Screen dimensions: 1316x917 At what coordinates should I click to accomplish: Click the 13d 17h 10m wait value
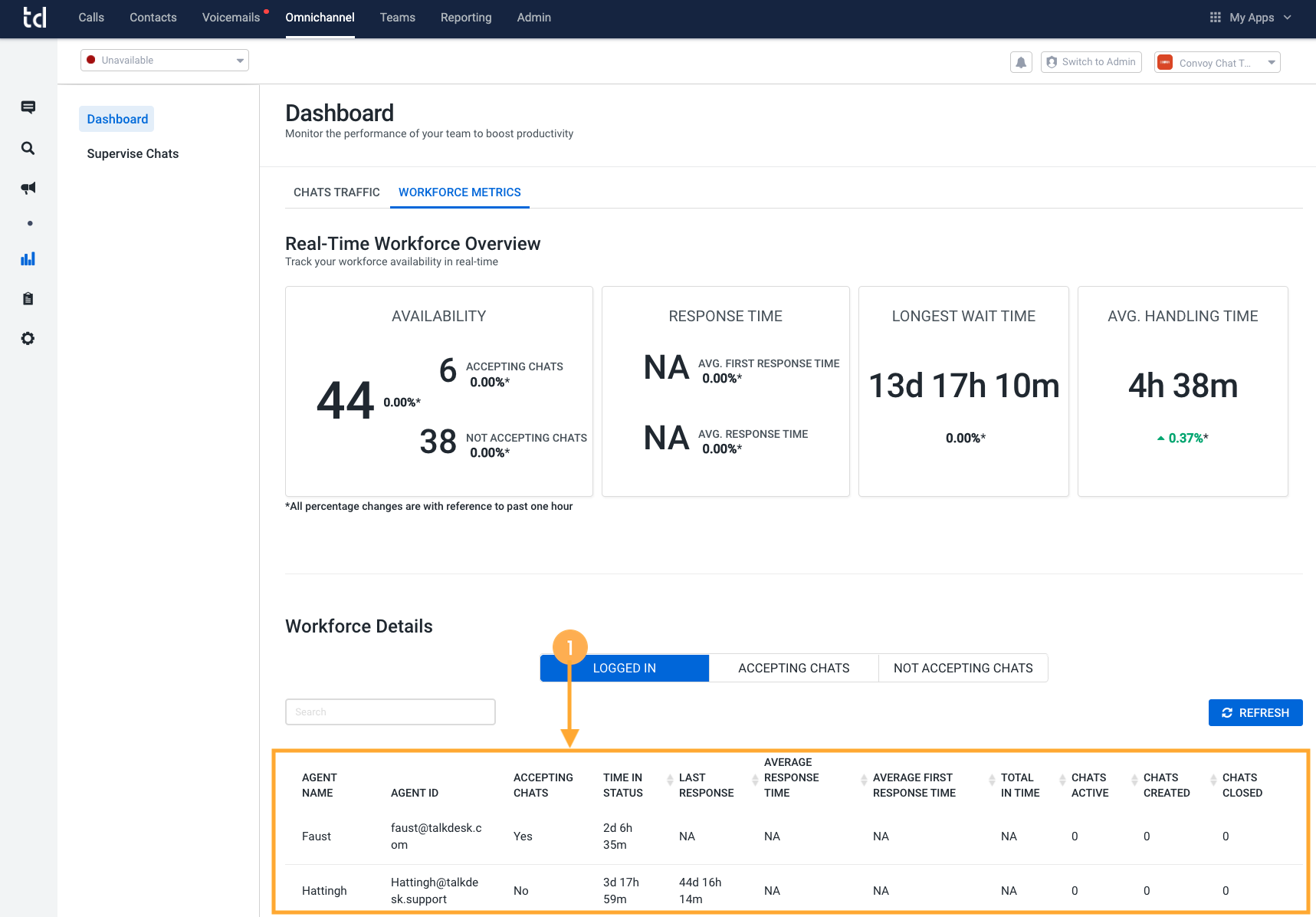[x=964, y=386]
